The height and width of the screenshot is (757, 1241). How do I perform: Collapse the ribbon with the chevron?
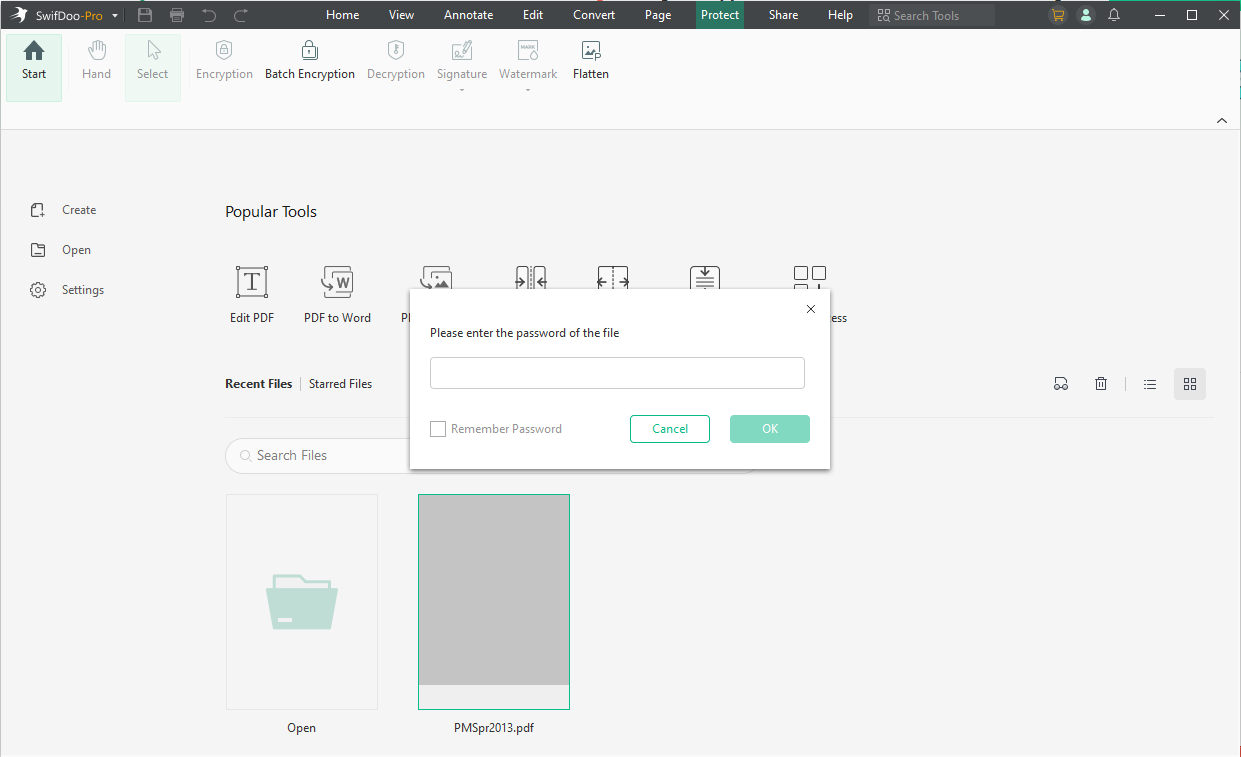tap(1221, 121)
